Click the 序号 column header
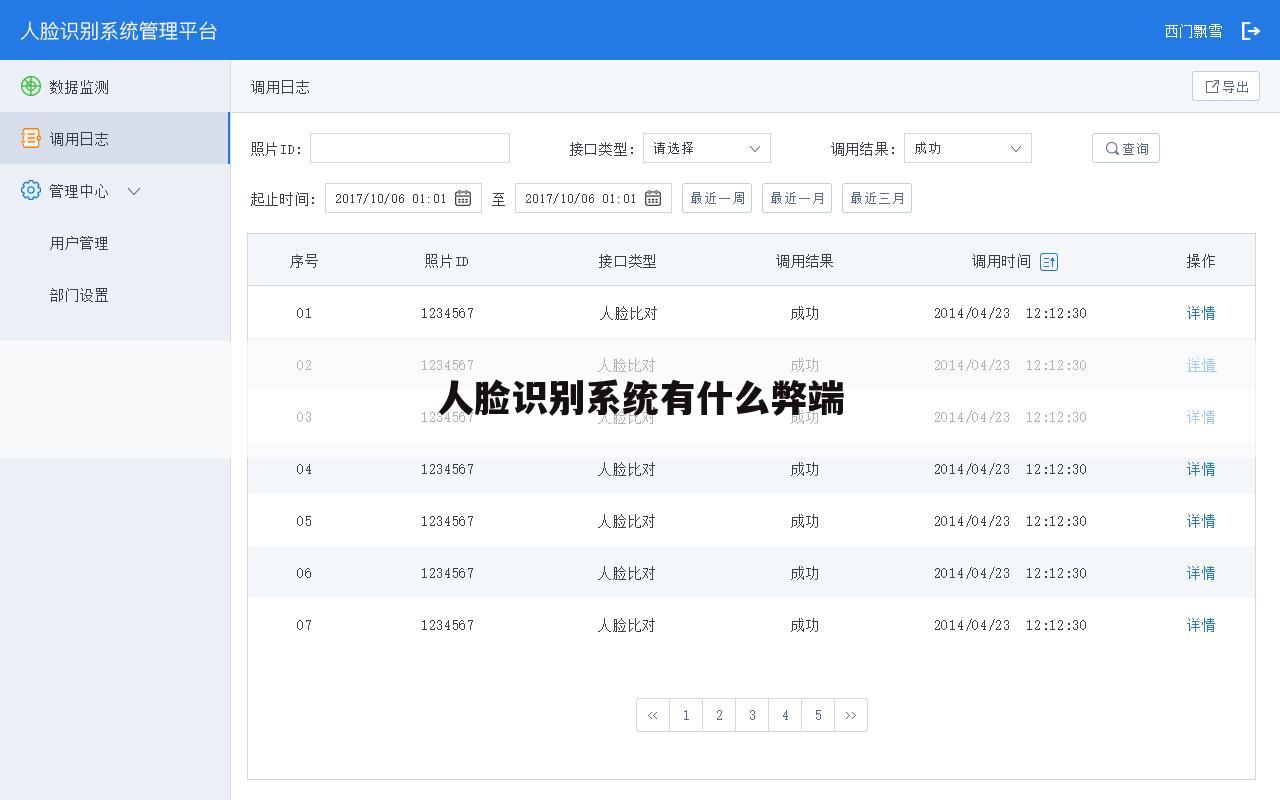 pyautogui.click(x=304, y=261)
